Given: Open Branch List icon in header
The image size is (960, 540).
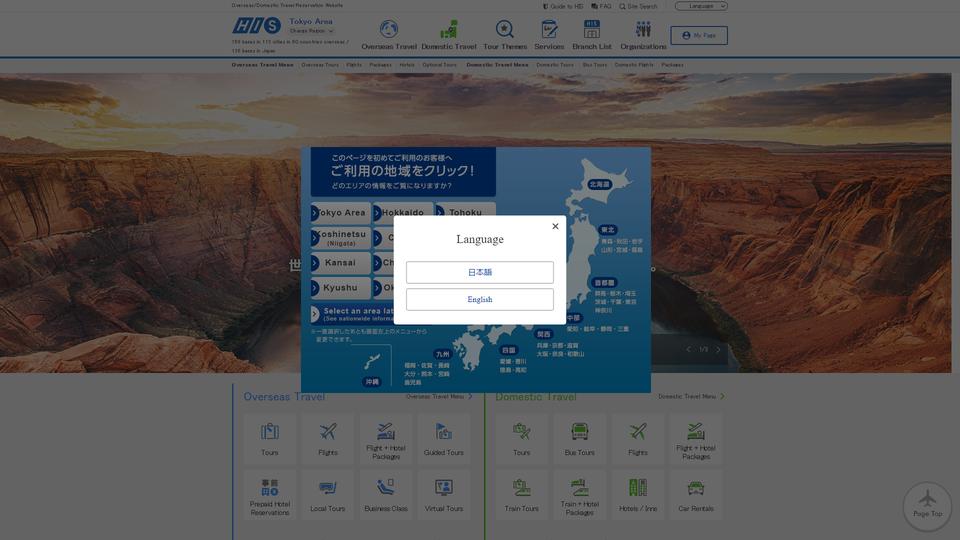Looking at the screenshot, I should pos(591,35).
